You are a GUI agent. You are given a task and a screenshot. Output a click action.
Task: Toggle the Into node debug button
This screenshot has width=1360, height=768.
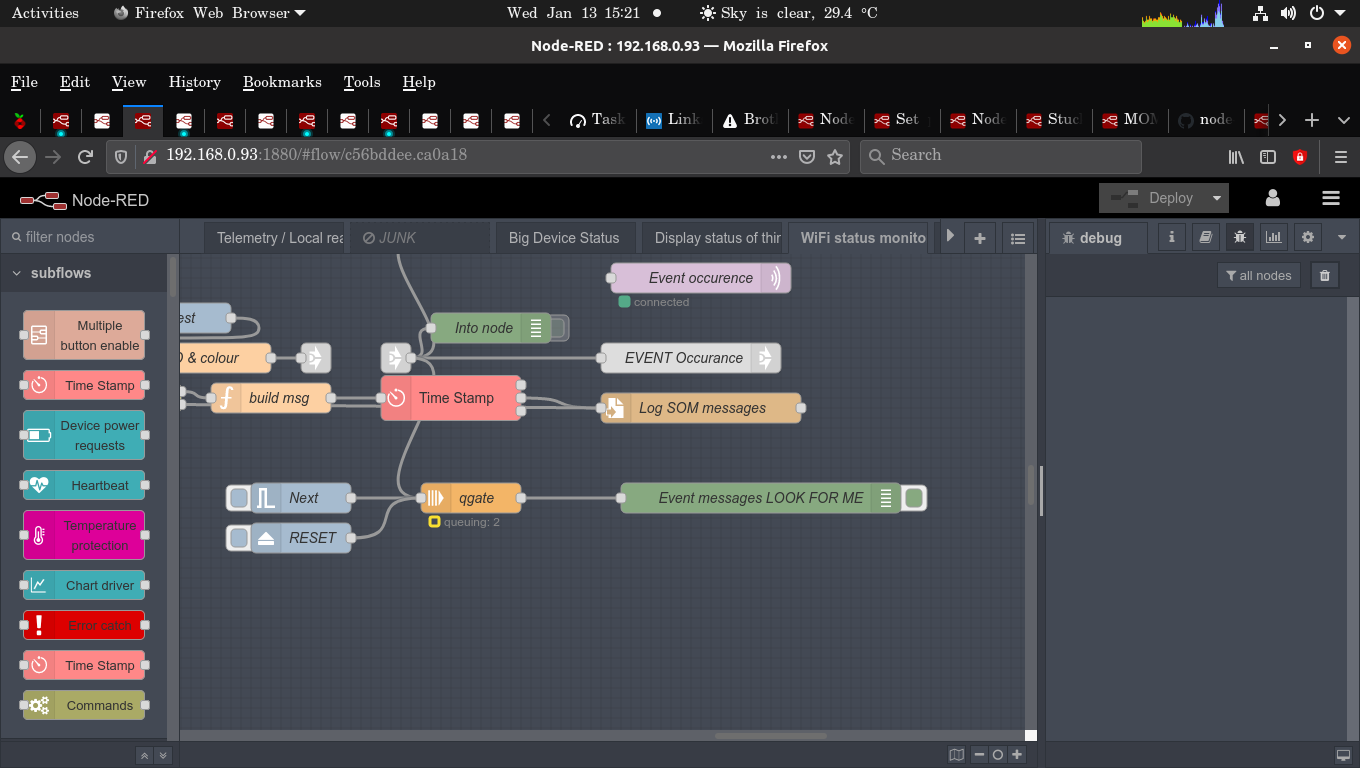[561, 327]
